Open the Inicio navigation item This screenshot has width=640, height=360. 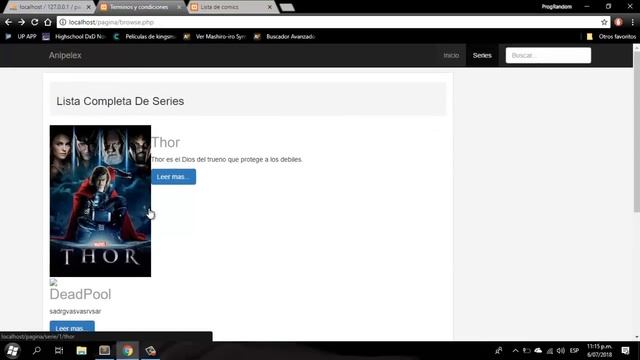coord(451,56)
